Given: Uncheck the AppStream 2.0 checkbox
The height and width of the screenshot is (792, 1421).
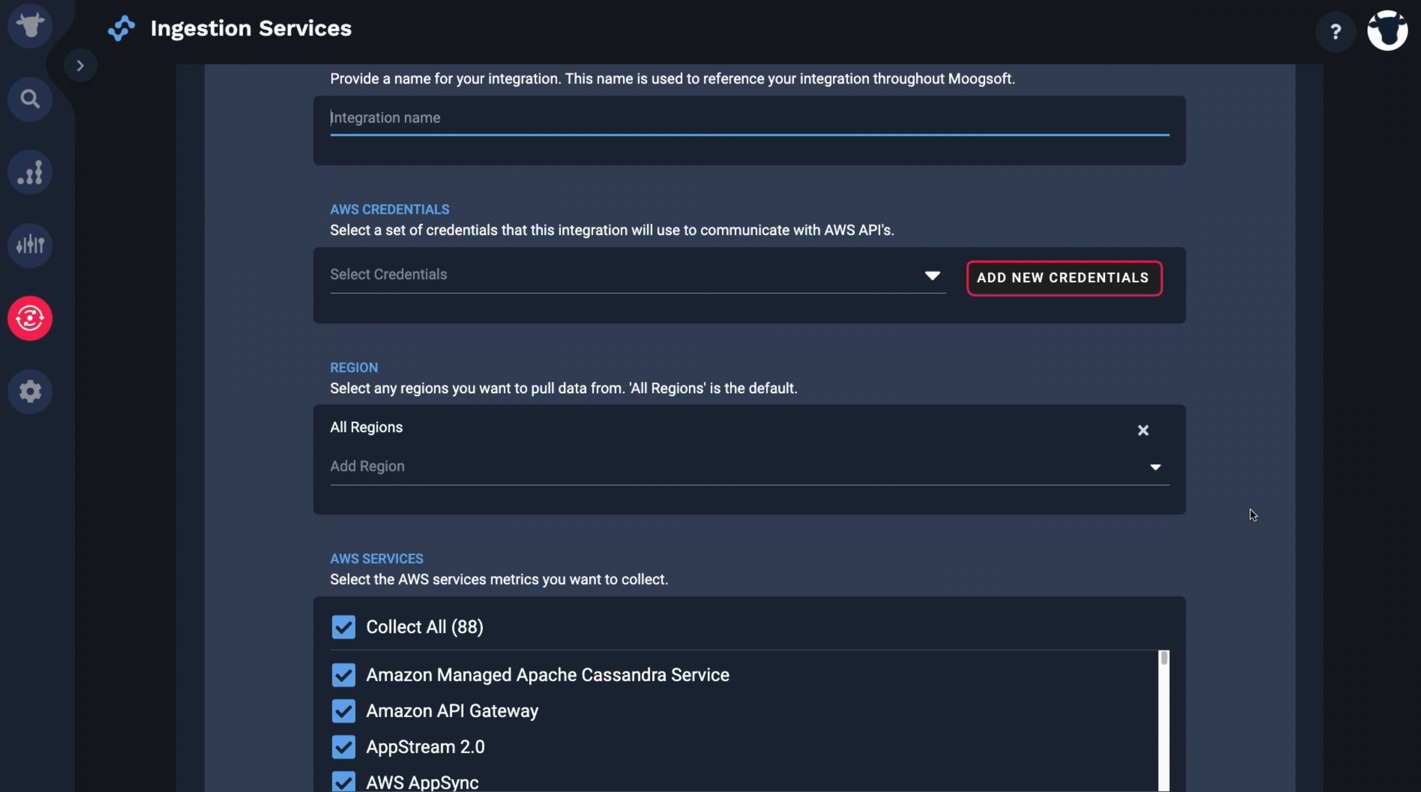Looking at the screenshot, I should [x=343, y=747].
